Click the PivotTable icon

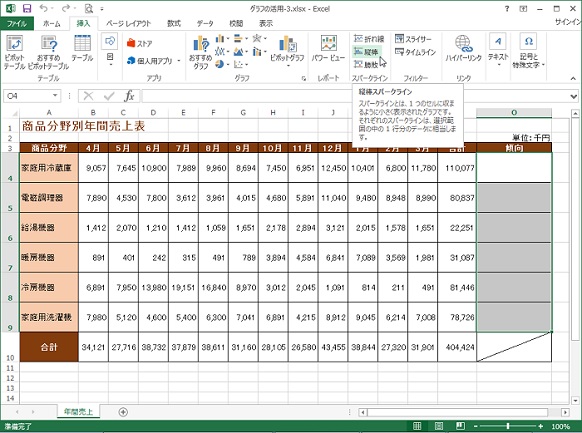(14, 52)
